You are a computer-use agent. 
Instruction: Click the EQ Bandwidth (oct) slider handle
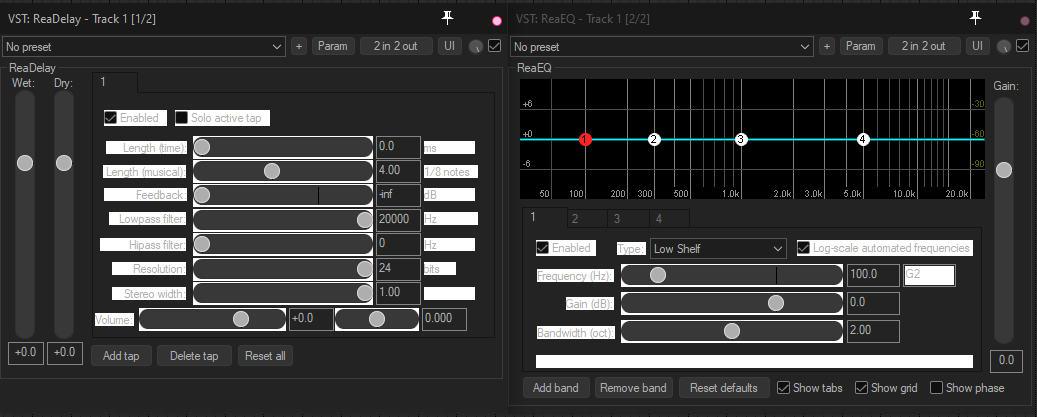(x=731, y=330)
